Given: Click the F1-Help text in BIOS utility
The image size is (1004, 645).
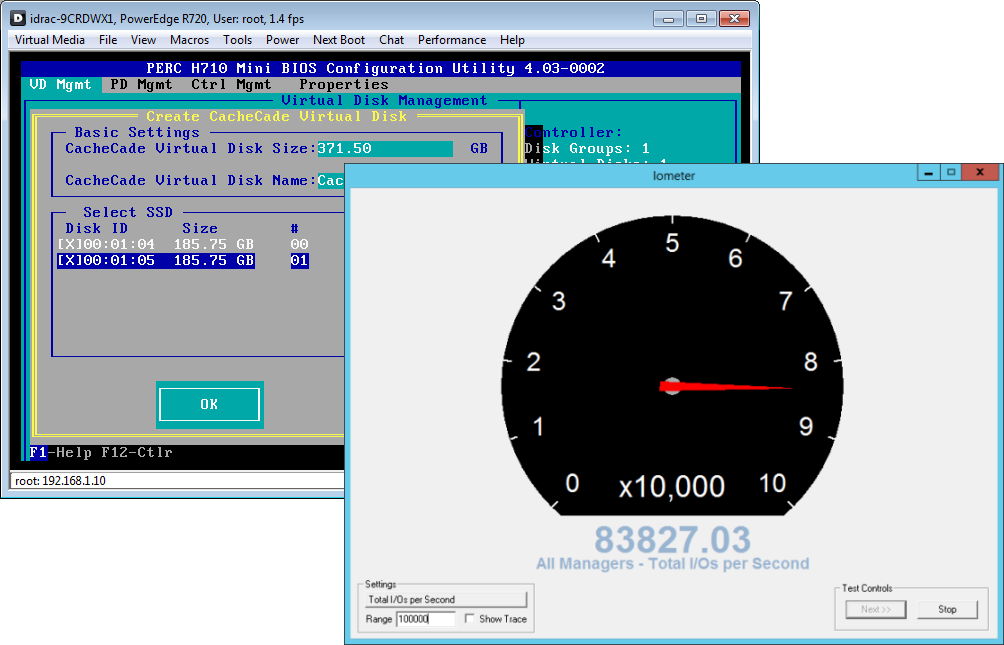Looking at the screenshot, I should 60,453.
